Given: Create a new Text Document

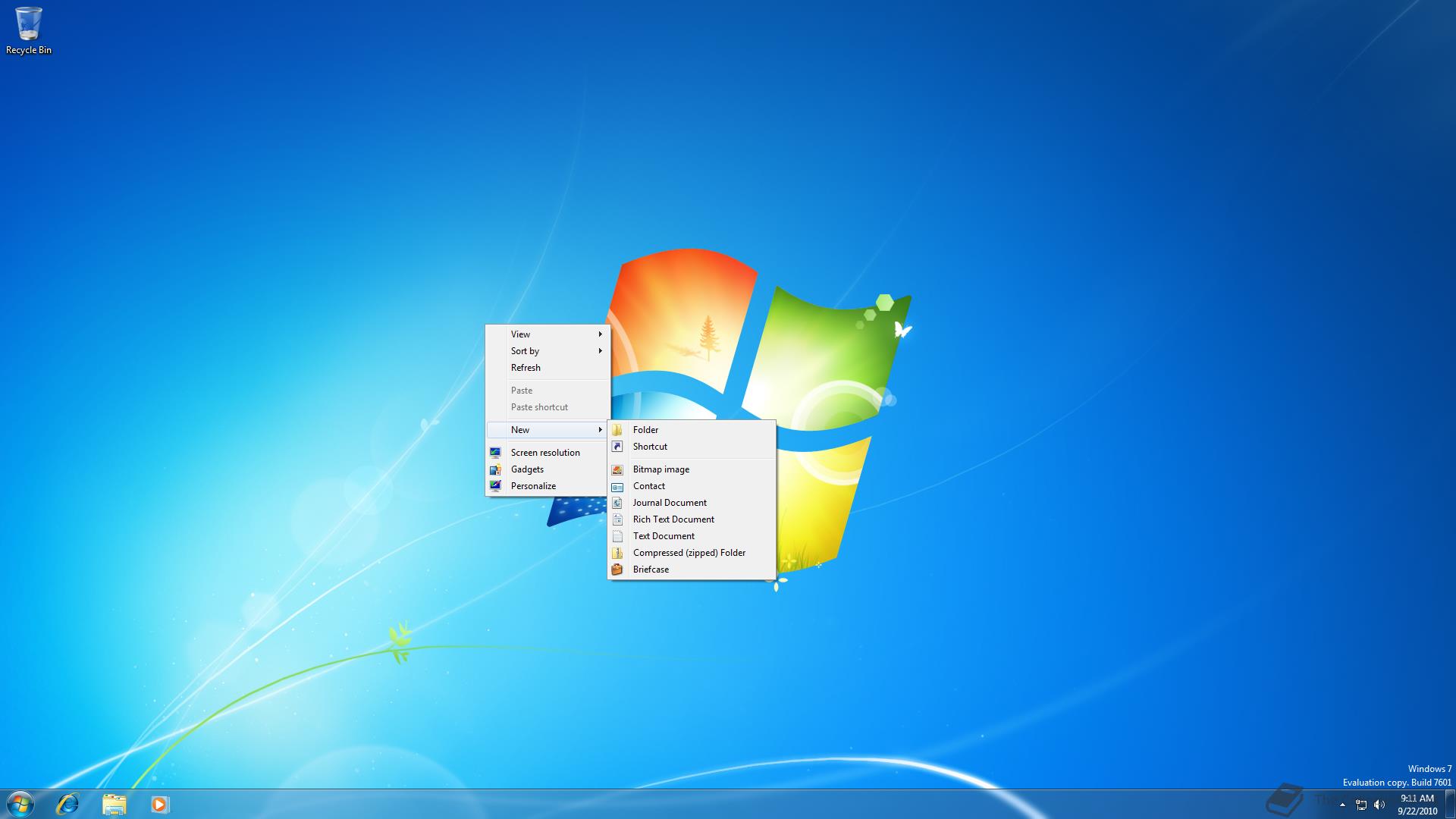Looking at the screenshot, I should (x=692, y=536).
